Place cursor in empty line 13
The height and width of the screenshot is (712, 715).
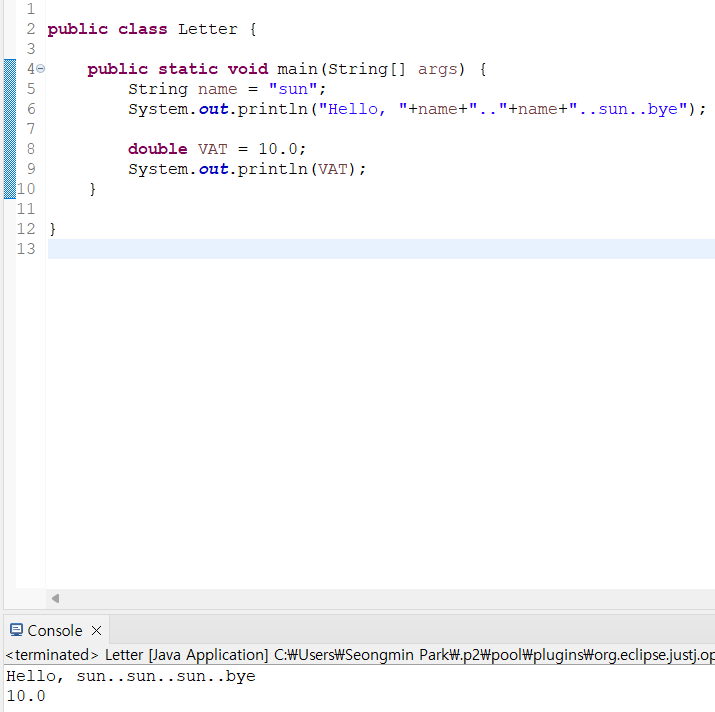381,249
